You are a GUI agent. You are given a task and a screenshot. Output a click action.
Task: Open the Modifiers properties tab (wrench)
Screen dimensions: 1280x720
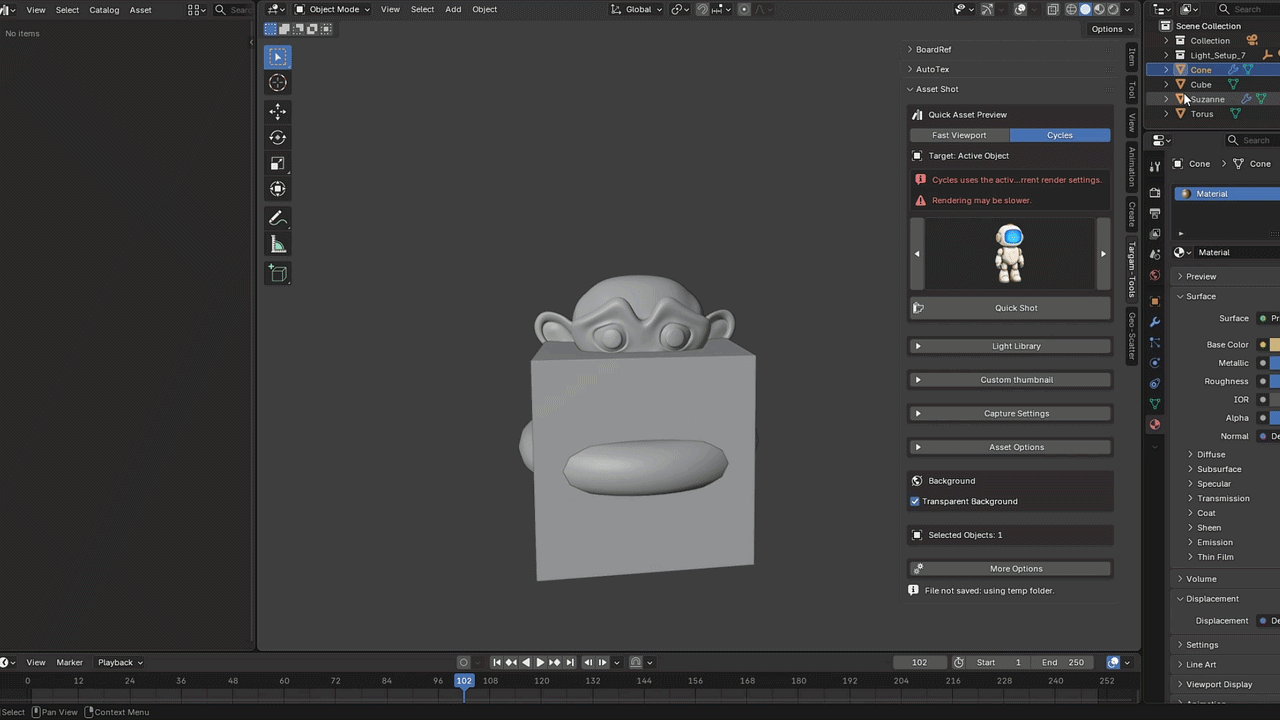click(1155, 322)
